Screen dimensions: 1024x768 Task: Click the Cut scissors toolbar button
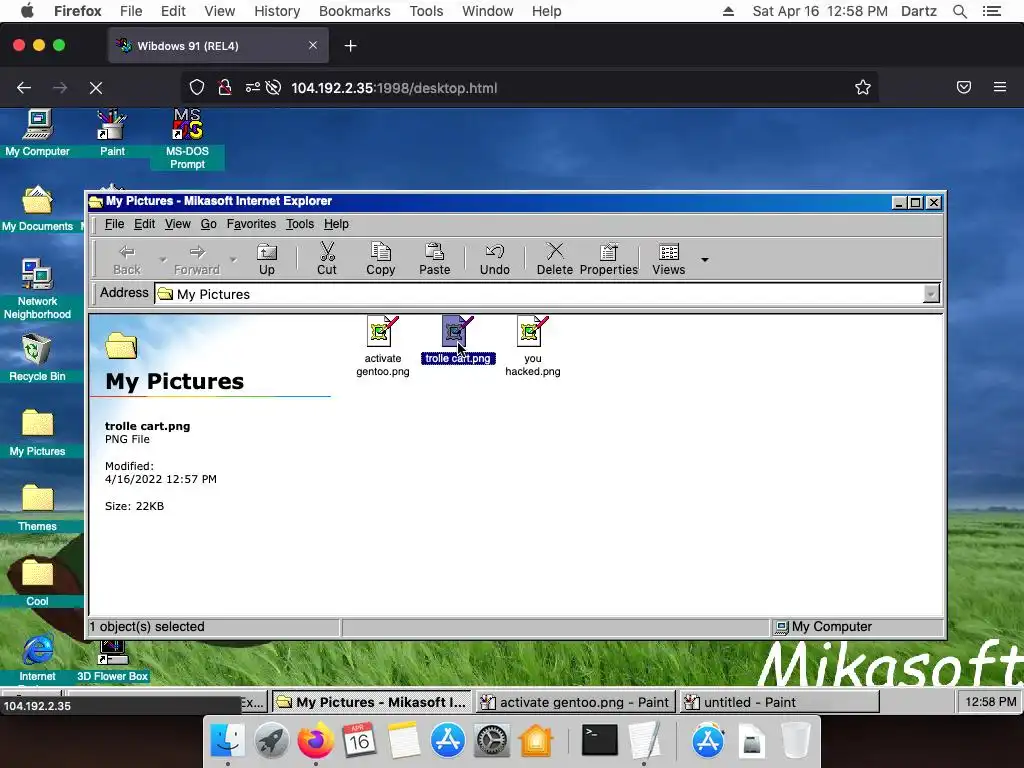[327, 259]
